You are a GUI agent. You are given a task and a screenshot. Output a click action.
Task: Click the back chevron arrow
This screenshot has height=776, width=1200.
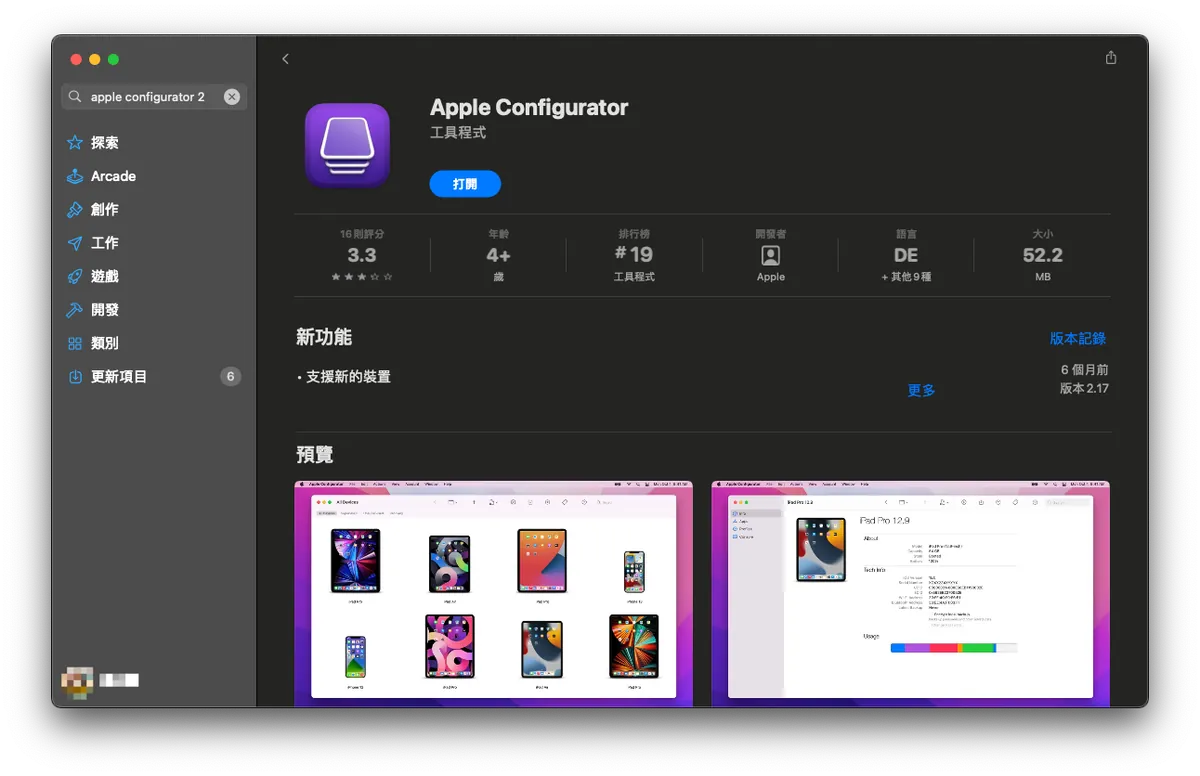tap(285, 59)
